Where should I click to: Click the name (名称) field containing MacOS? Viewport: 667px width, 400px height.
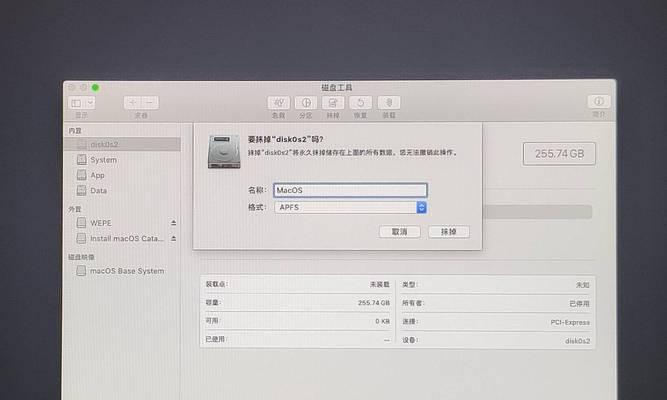[x=350, y=190]
